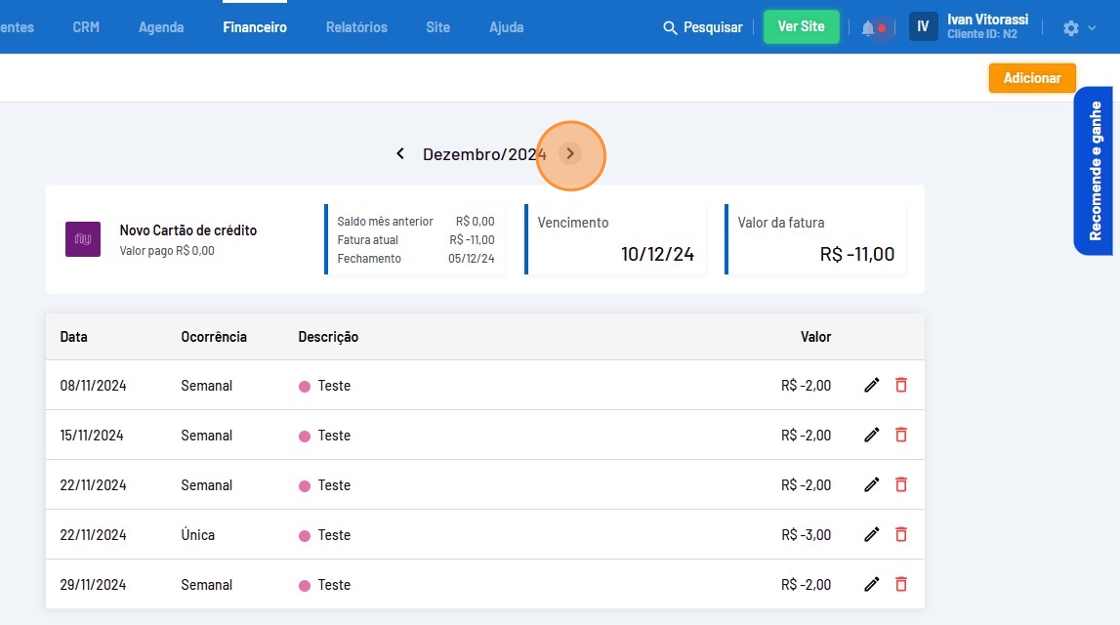Open the notifications bell
1120x625 pixels.
[x=868, y=28]
